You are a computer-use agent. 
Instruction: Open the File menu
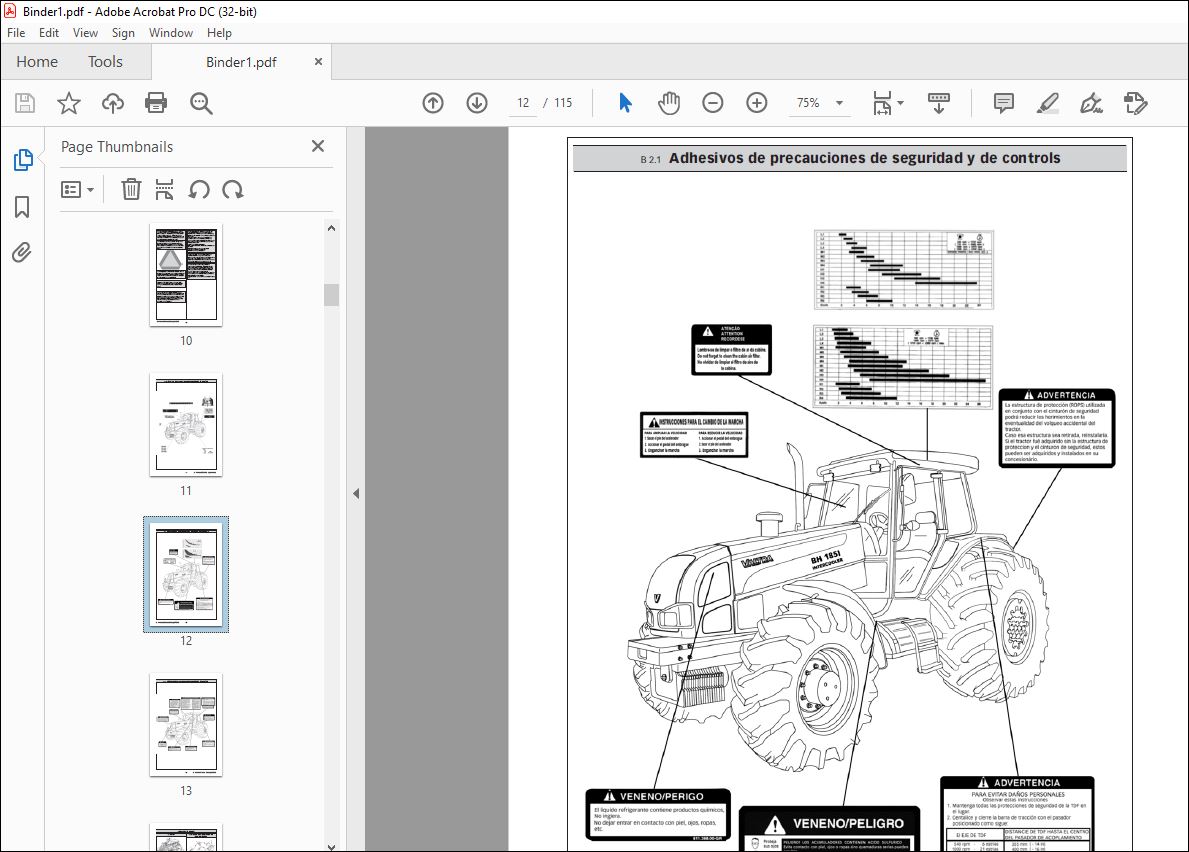click(x=16, y=33)
